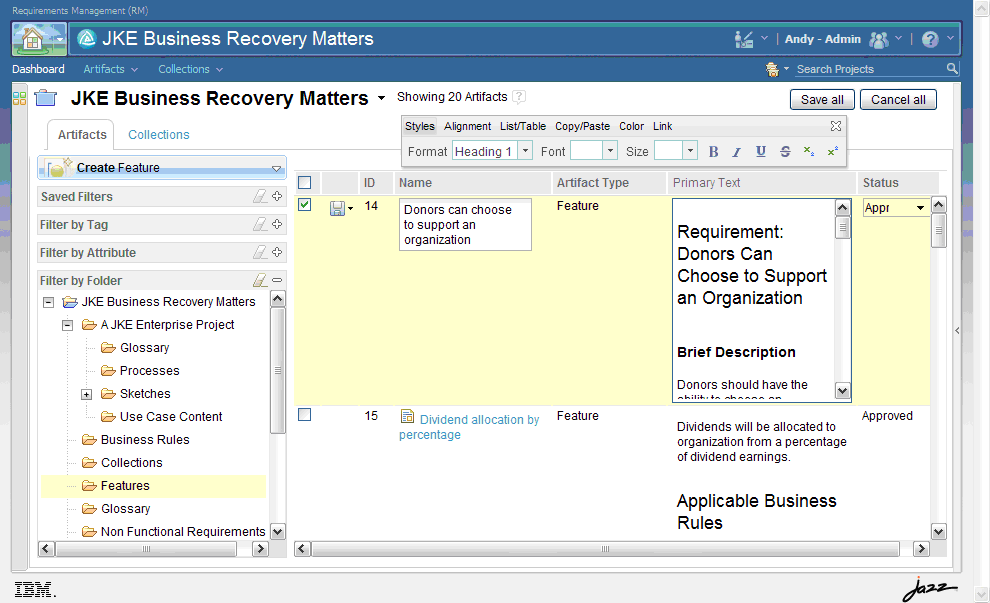Select the Features folder

pos(125,486)
